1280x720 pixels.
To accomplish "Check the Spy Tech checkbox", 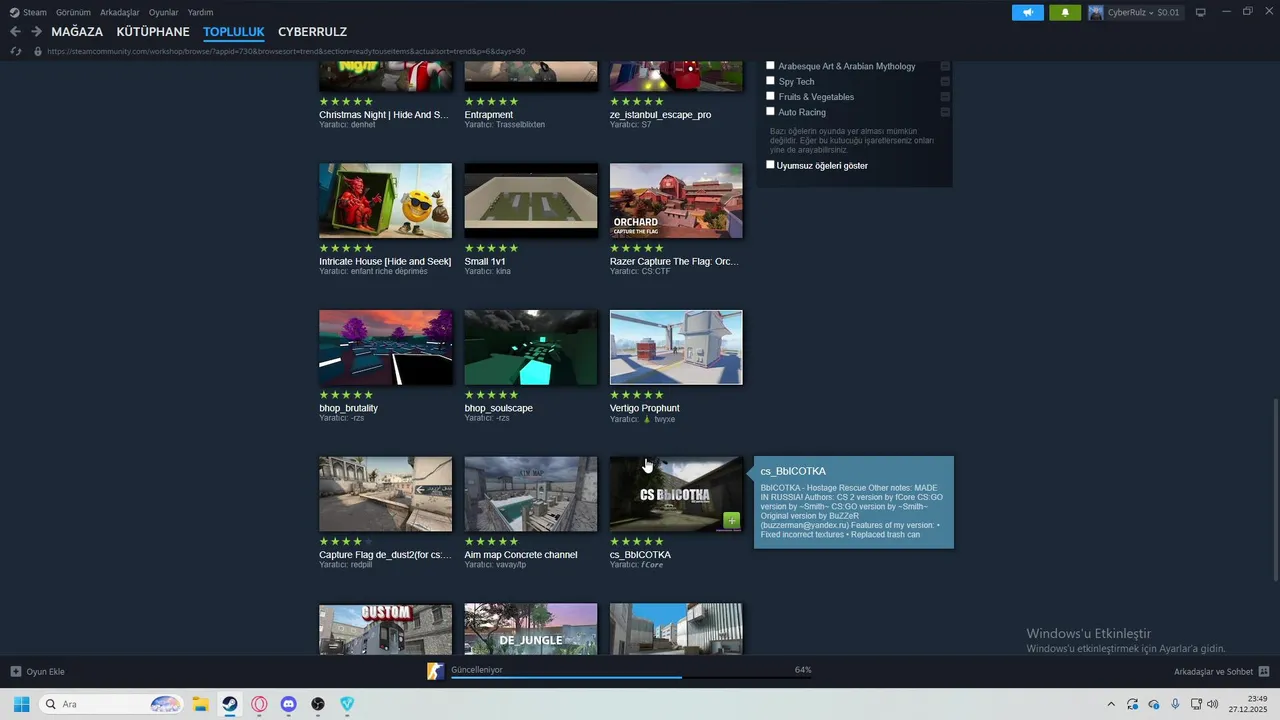I will pyautogui.click(x=770, y=80).
